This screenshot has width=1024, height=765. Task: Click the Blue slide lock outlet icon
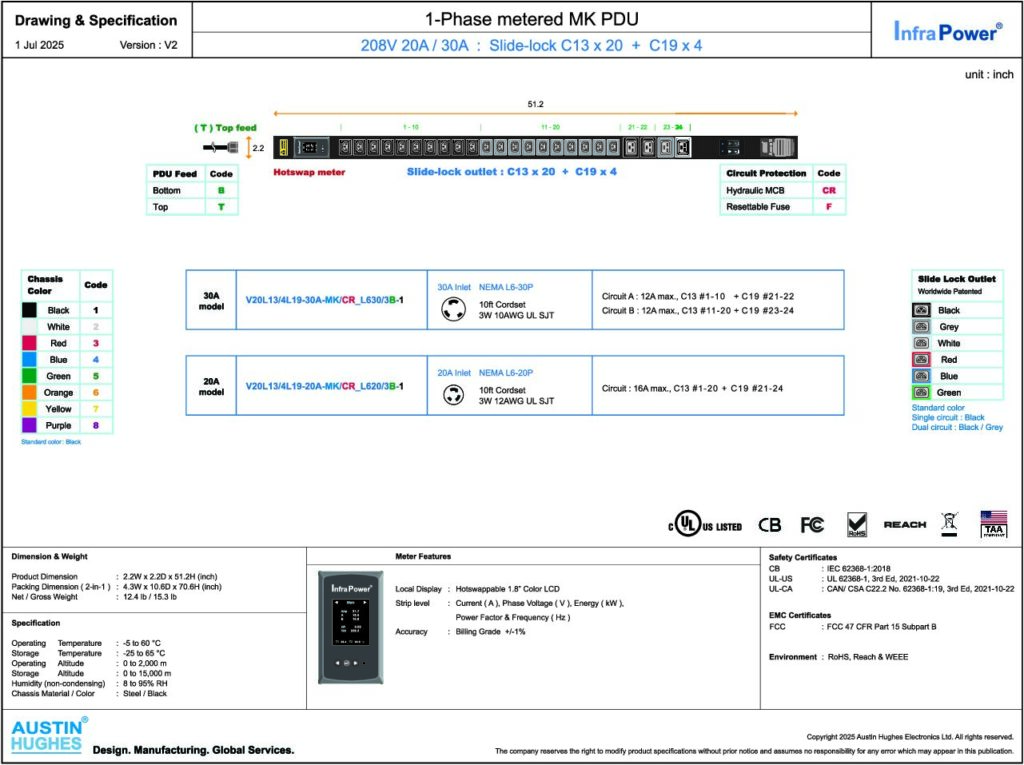[921, 376]
